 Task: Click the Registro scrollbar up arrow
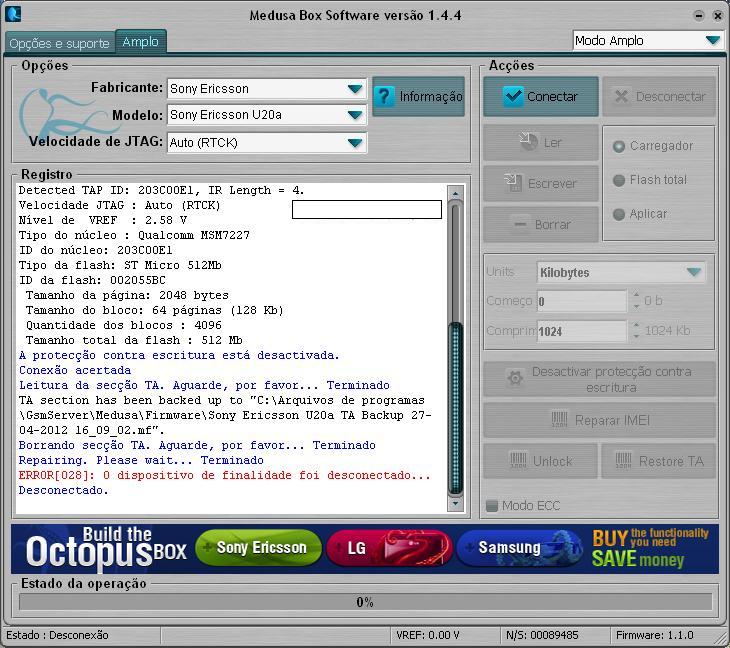(455, 193)
